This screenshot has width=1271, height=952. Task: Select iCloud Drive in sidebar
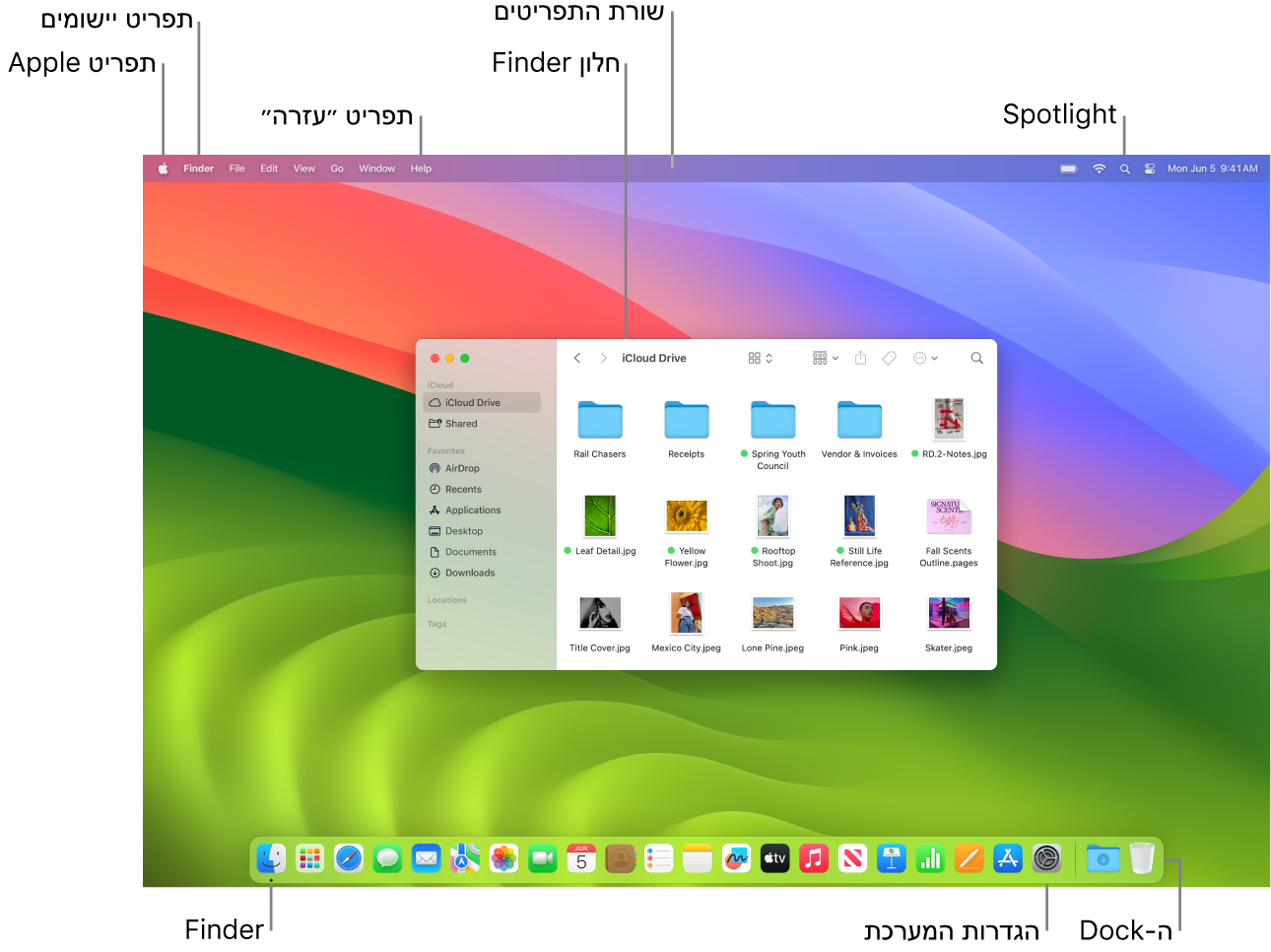pos(482,402)
